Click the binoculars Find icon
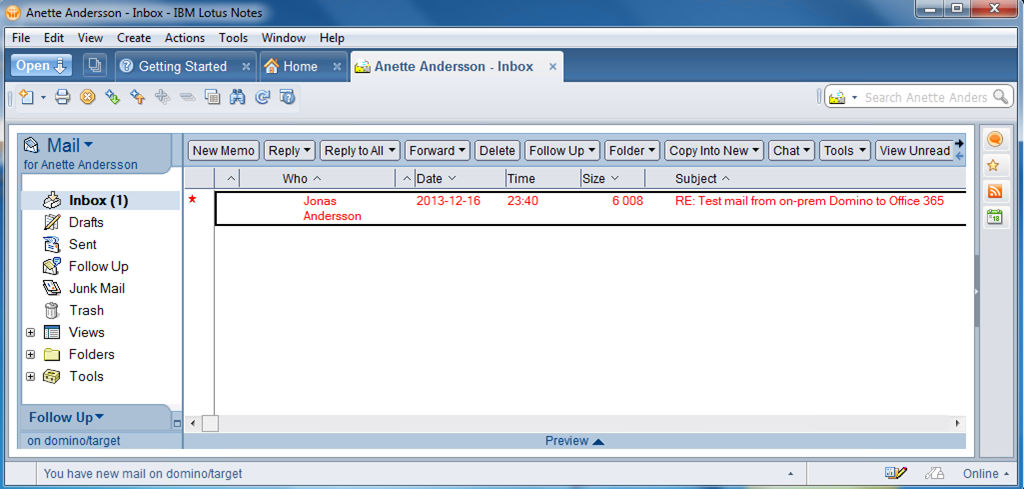 pos(237,97)
